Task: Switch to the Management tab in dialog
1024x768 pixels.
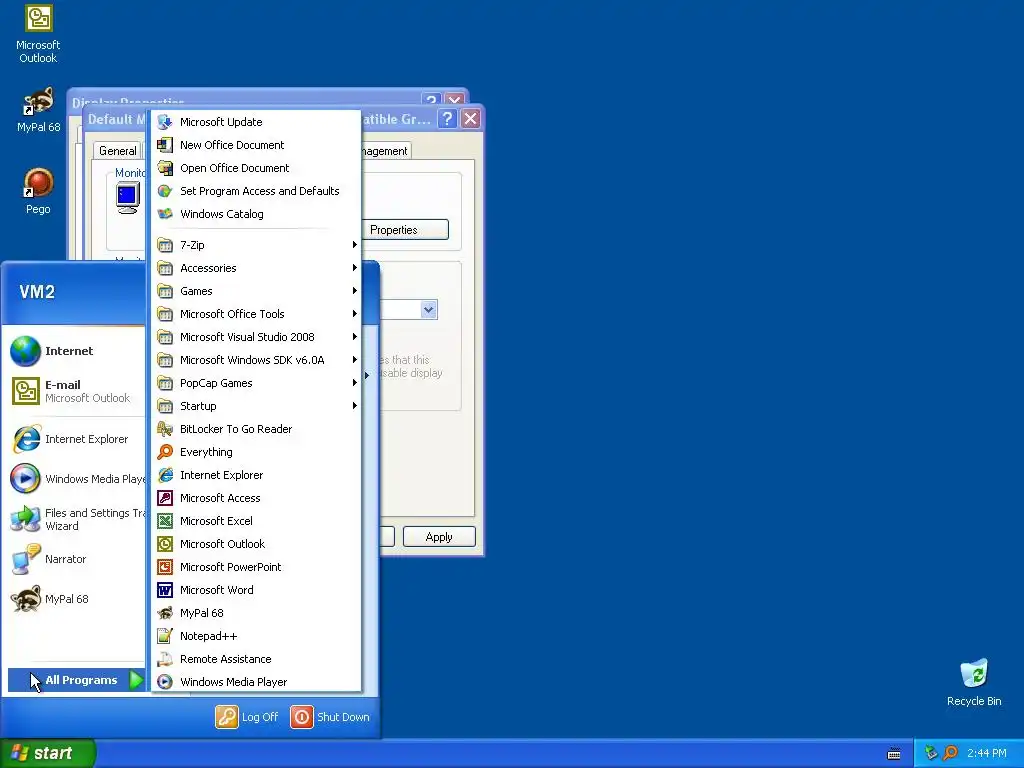Action: pyautogui.click(x=385, y=151)
